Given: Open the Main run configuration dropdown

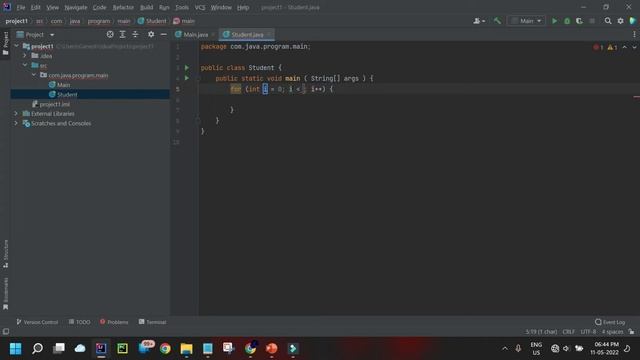Looking at the screenshot, I should click(x=526, y=21).
